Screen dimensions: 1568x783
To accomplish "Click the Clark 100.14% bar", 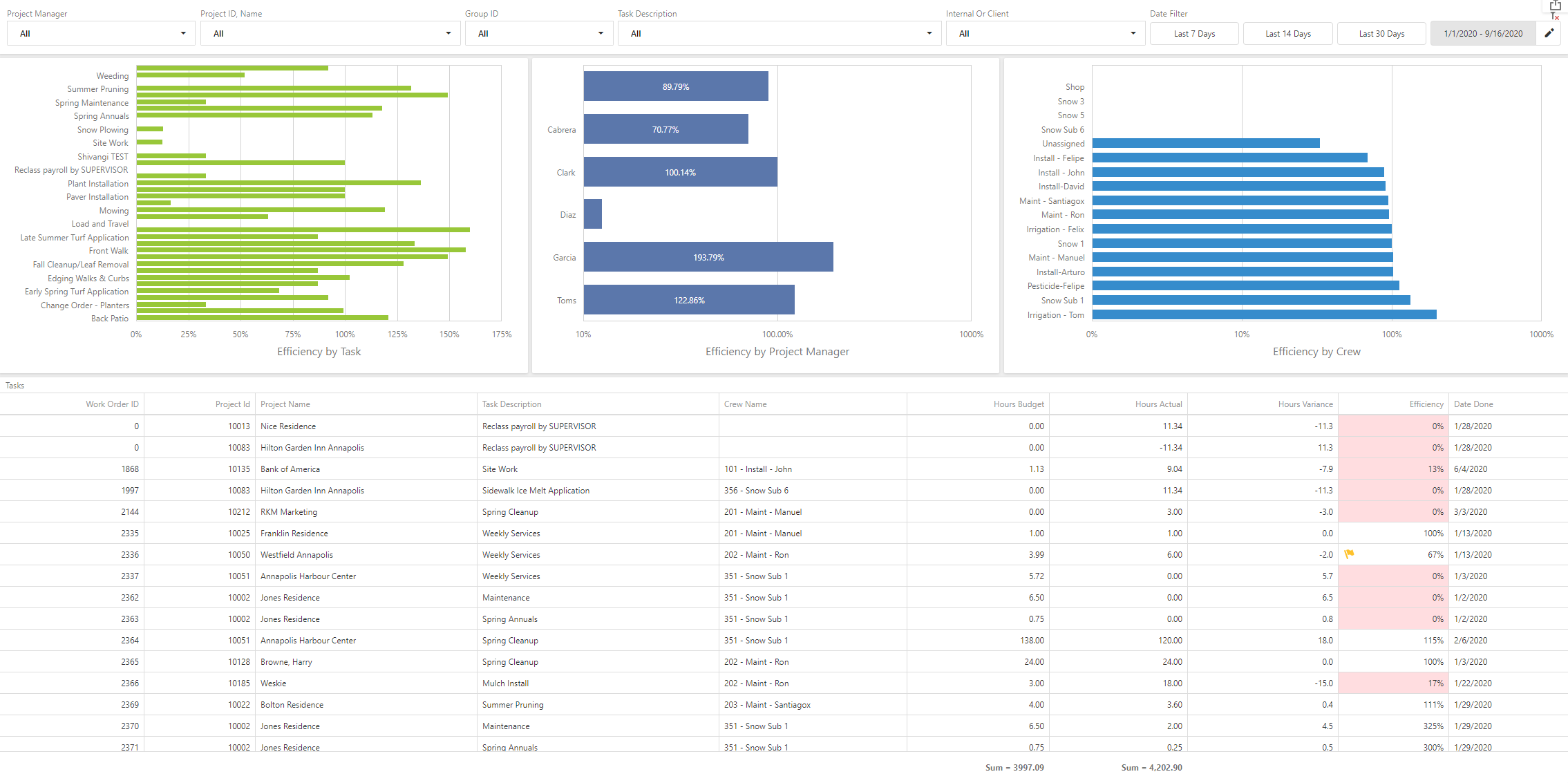I will pyautogui.click(x=680, y=172).
